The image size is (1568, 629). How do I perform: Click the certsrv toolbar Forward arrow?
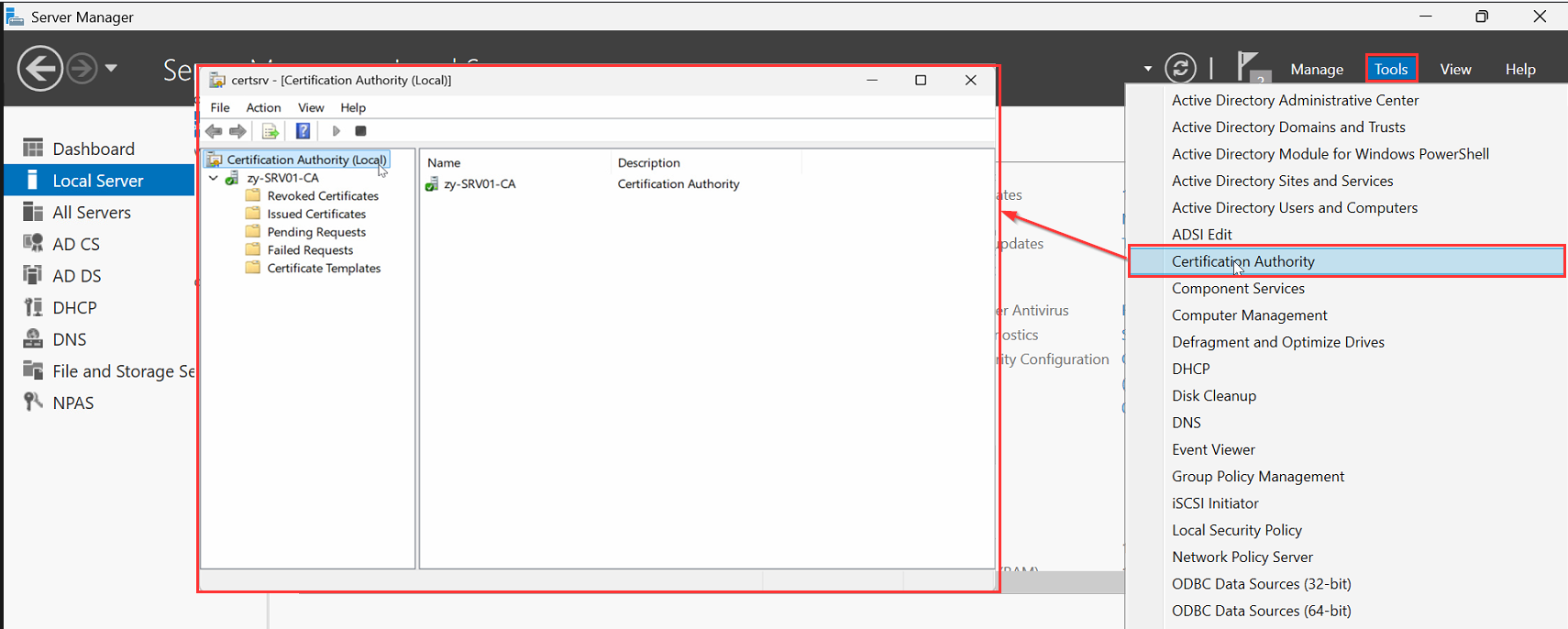click(x=238, y=131)
